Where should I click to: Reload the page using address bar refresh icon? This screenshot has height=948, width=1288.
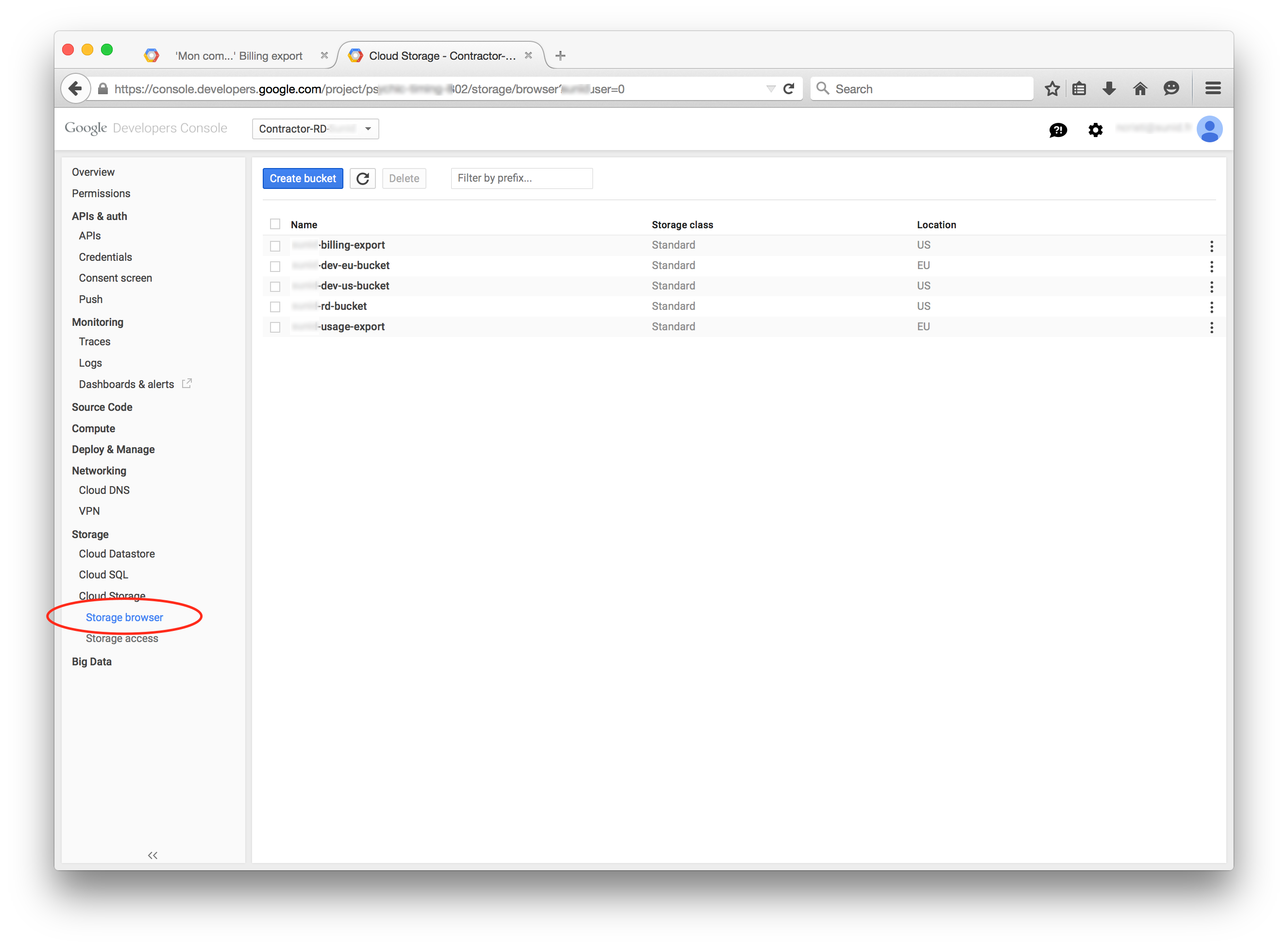tap(789, 88)
